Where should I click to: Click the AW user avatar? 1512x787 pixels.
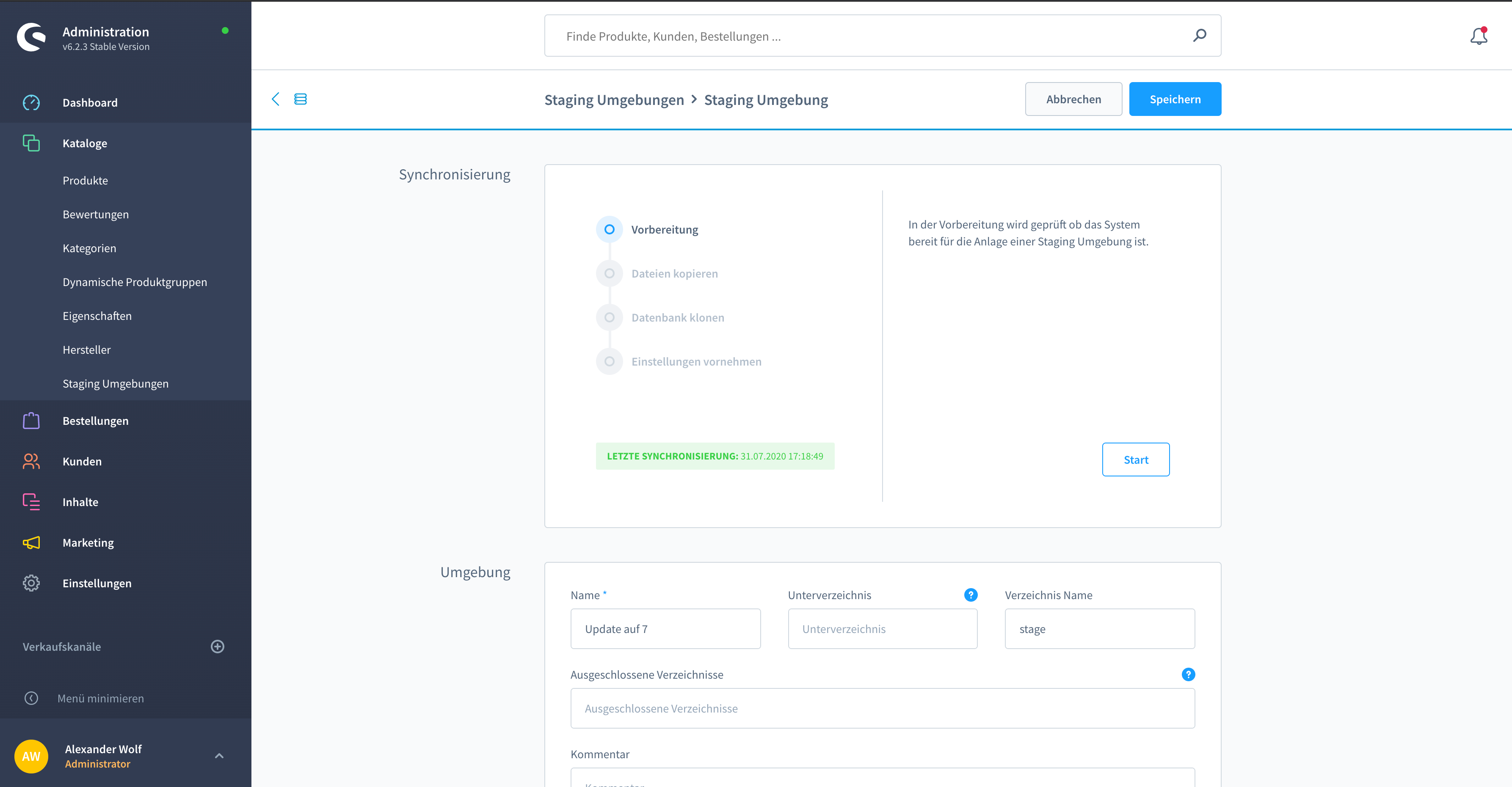pyautogui.click(x=31, y=757)
